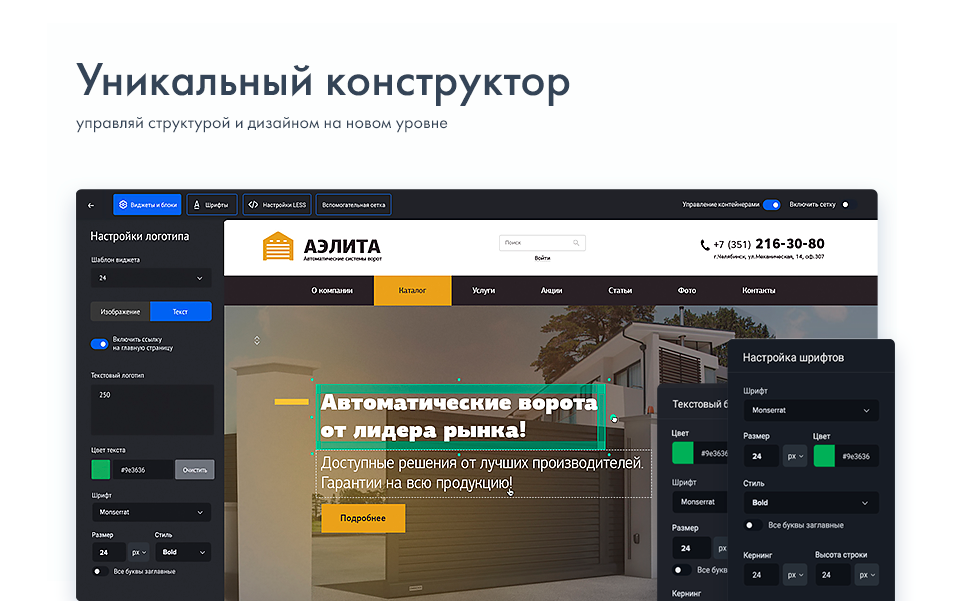This screenshot has height=601, width=979.
Task: Open Шрифт dropdown in Настройка шрифтов
Action: [810, 410]
